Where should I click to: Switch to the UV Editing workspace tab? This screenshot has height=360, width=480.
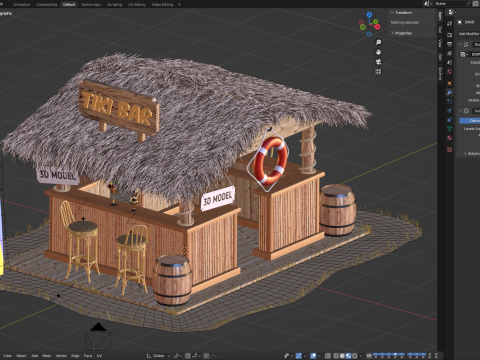[x=137, y=4]
